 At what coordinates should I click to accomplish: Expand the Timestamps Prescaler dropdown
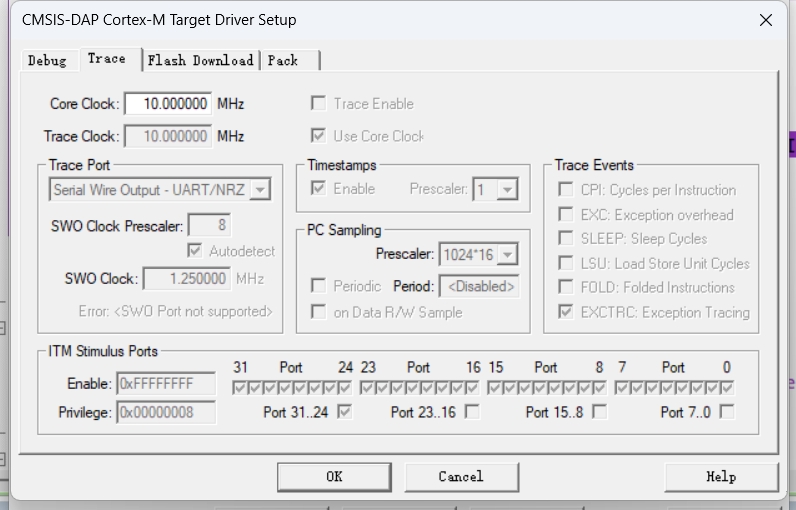pos(507,189)
